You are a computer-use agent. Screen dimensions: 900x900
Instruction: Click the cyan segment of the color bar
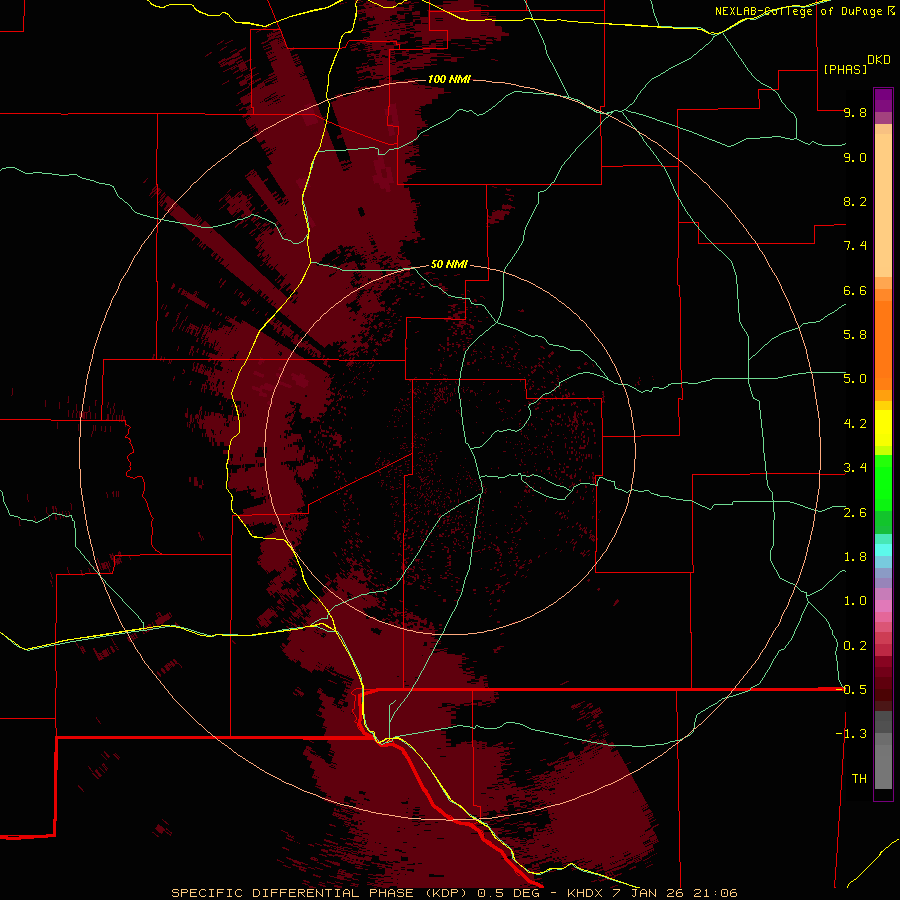[883, 550]
